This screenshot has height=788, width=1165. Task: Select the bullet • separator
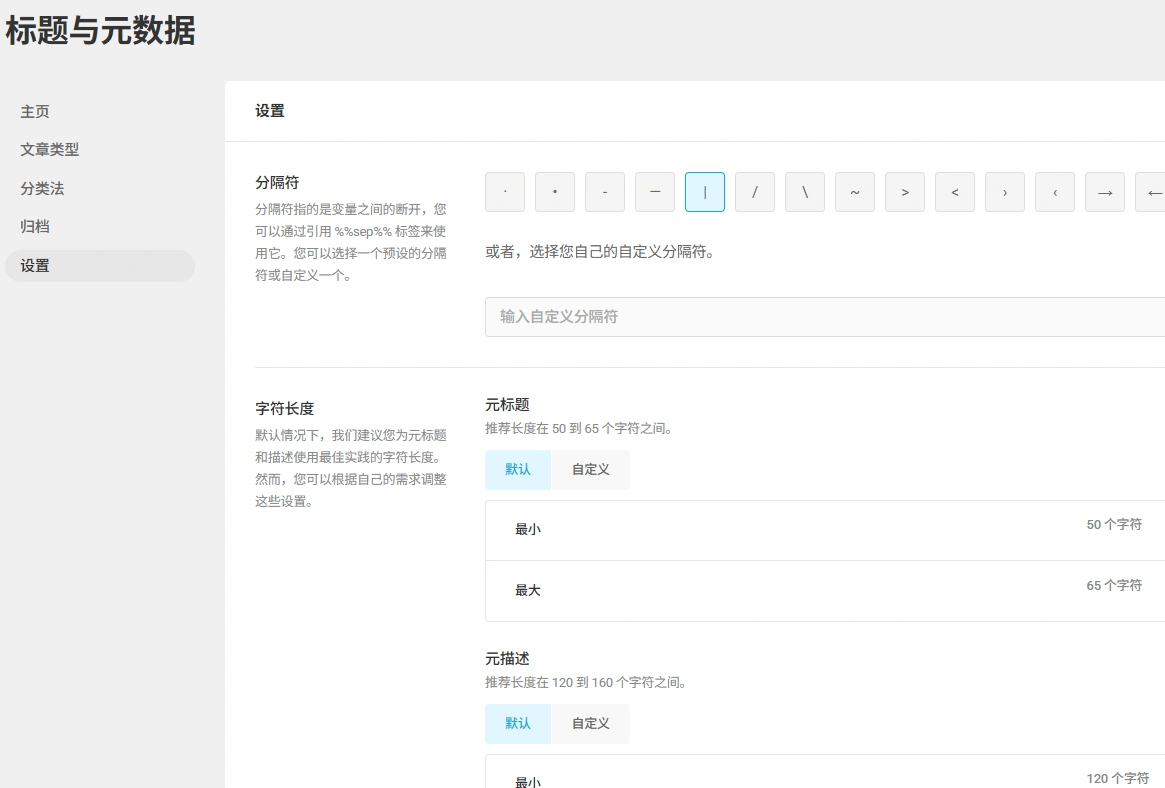[x=555, y=192]
